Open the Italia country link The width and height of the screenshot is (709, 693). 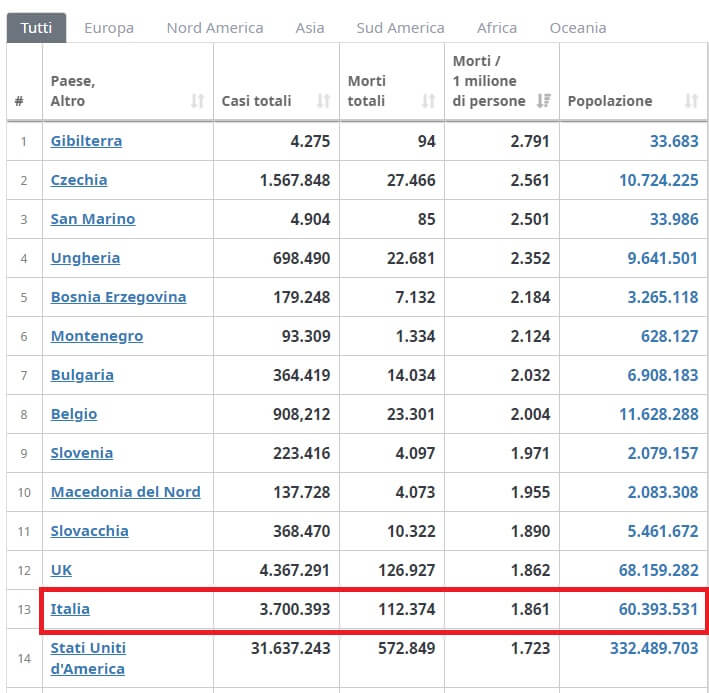[70, 609]
